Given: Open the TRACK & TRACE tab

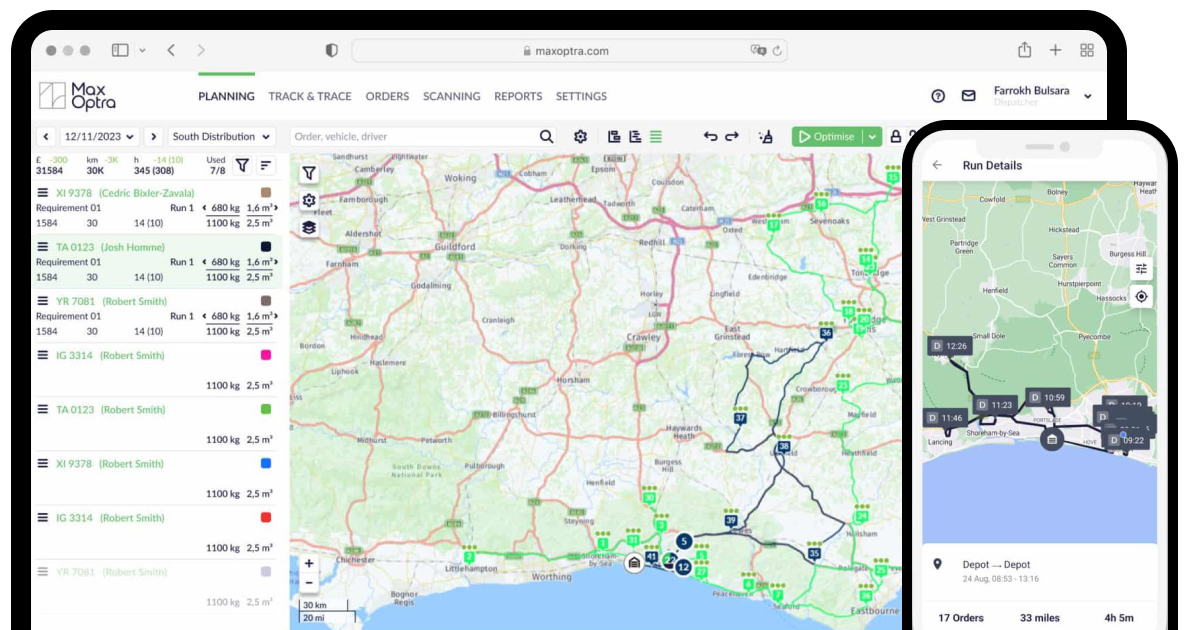Looking at the screenshot, I should (310, 97).
